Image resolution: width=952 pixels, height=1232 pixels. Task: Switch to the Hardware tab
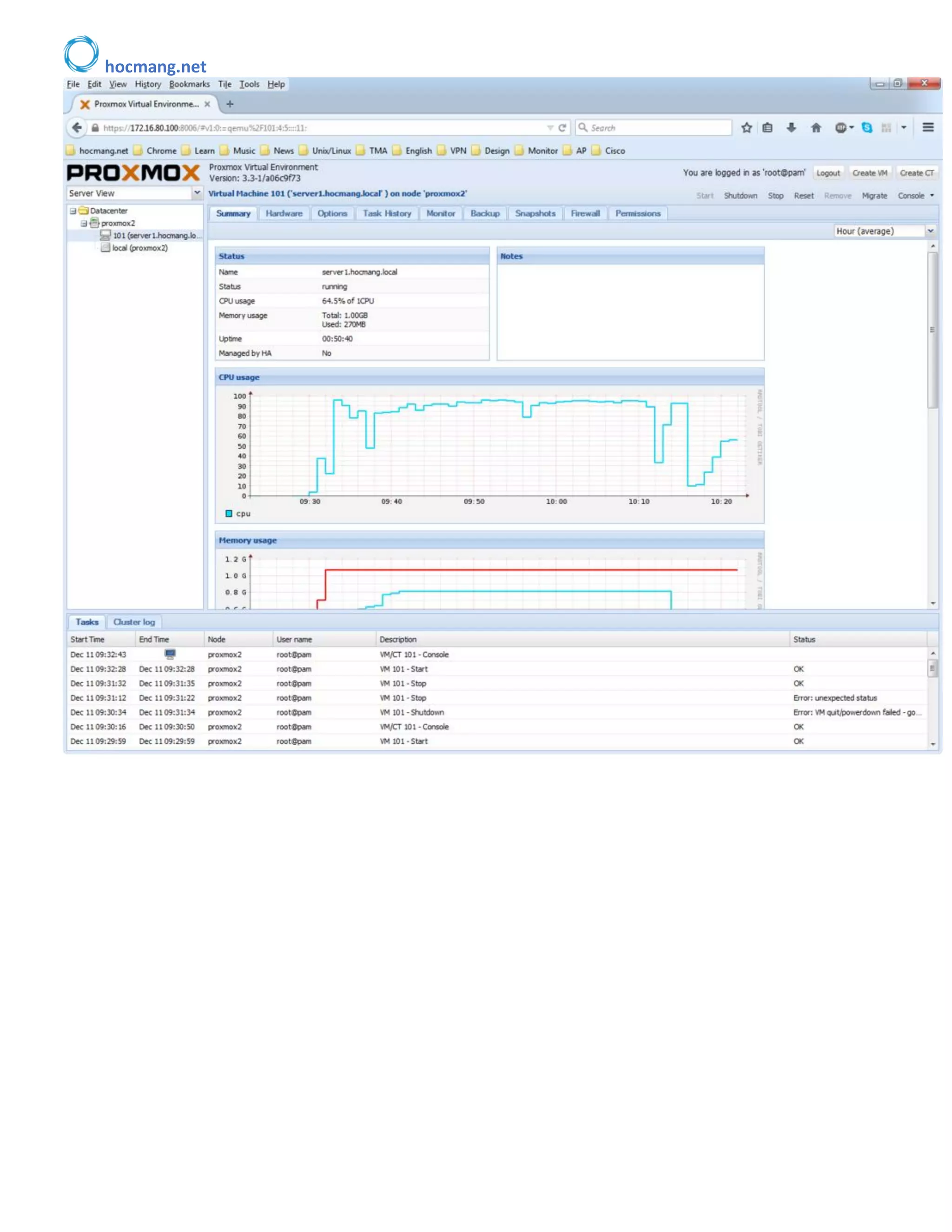pyautogui.click(x=284, y=213)
